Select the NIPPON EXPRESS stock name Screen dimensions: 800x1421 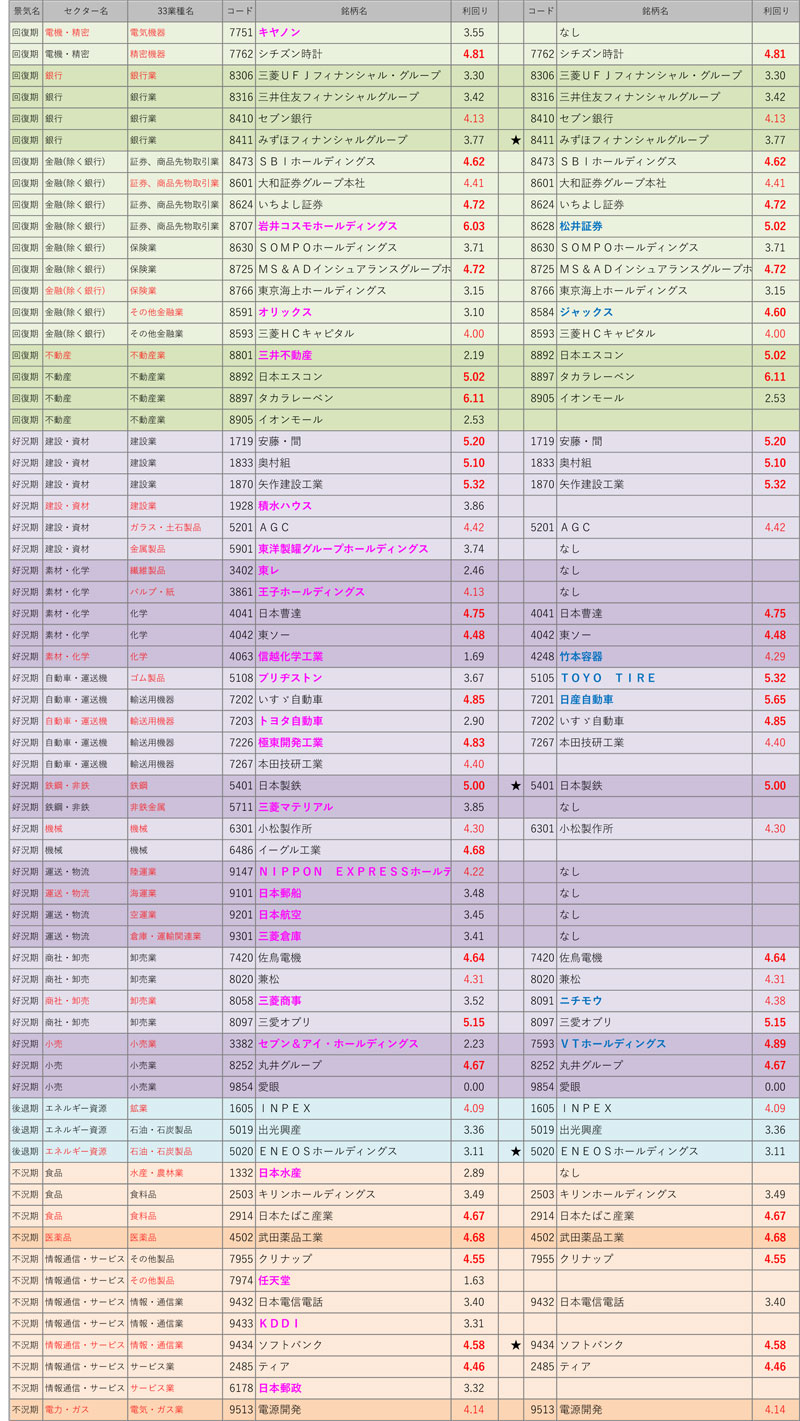pyautogui.click(x=355, y=871)
